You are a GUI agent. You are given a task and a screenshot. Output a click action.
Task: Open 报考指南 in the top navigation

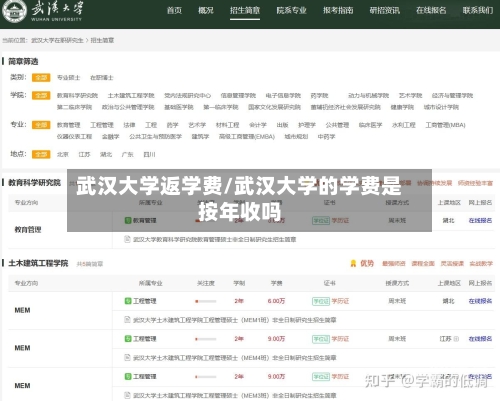pos(338,11)
